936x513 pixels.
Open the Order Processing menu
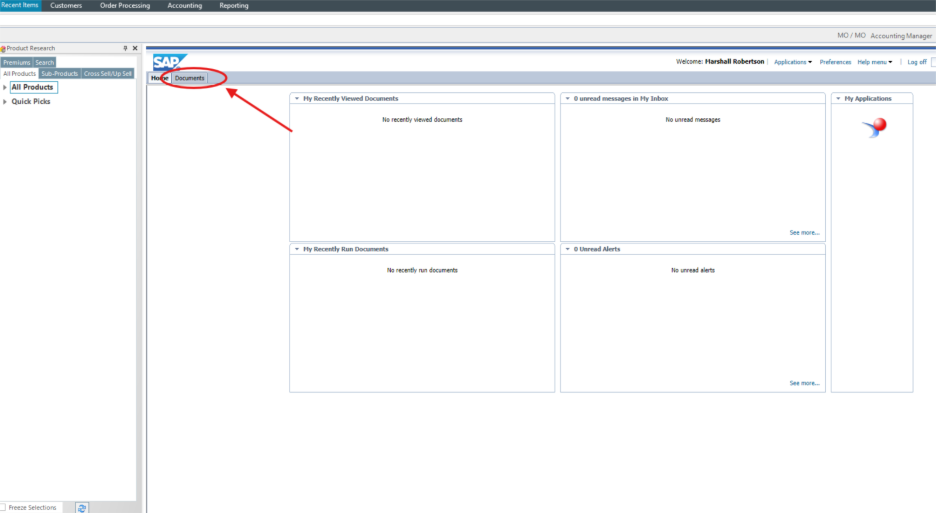click(125, 6)
